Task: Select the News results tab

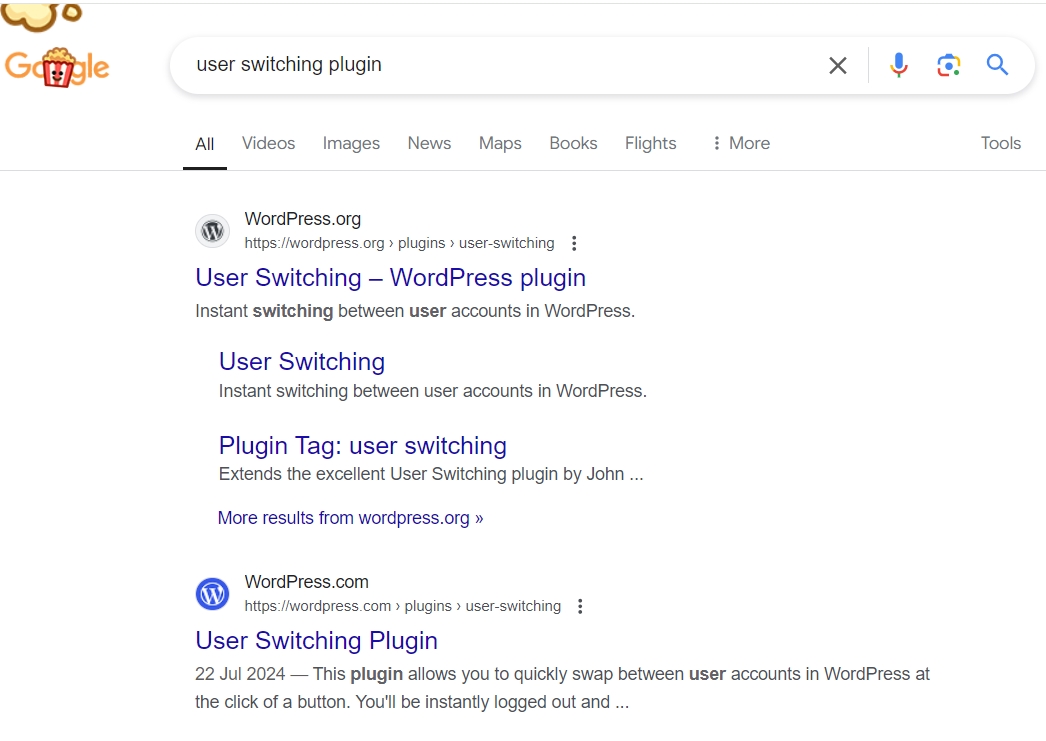Action: tap(429, 143)
